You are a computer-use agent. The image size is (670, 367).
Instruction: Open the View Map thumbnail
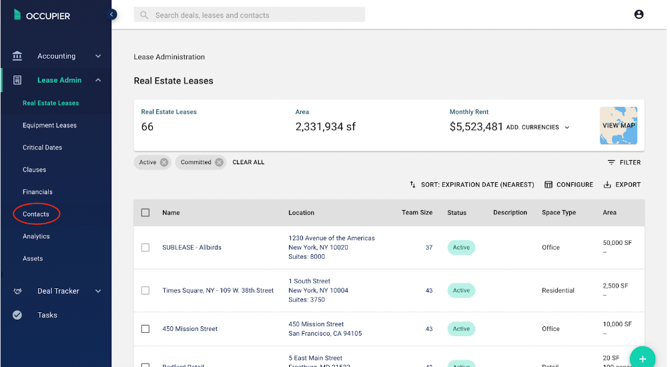pos(618,126)
